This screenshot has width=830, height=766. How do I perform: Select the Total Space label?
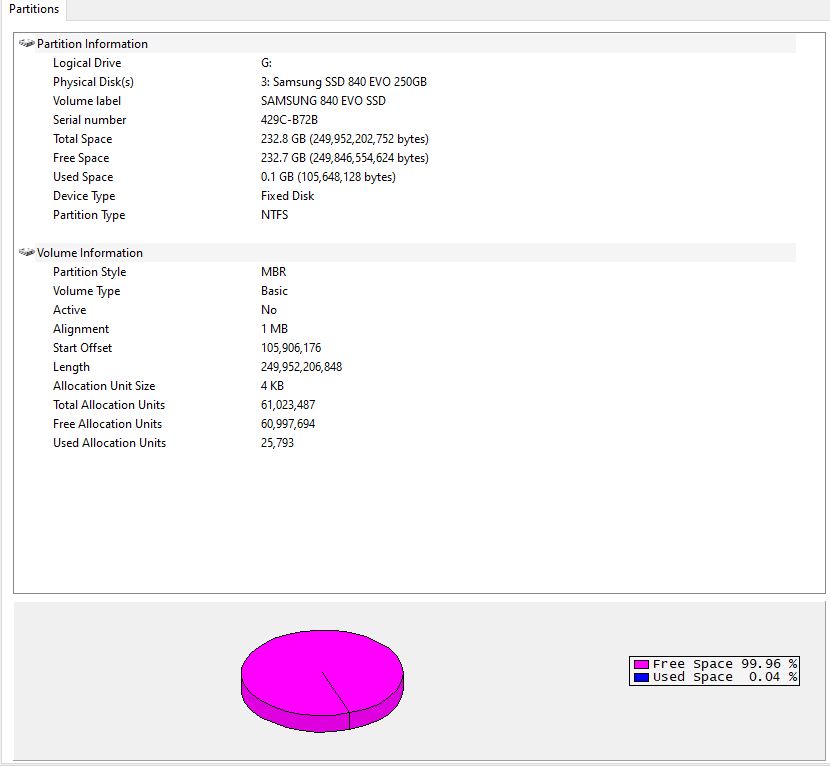click(x=83, y=139)
